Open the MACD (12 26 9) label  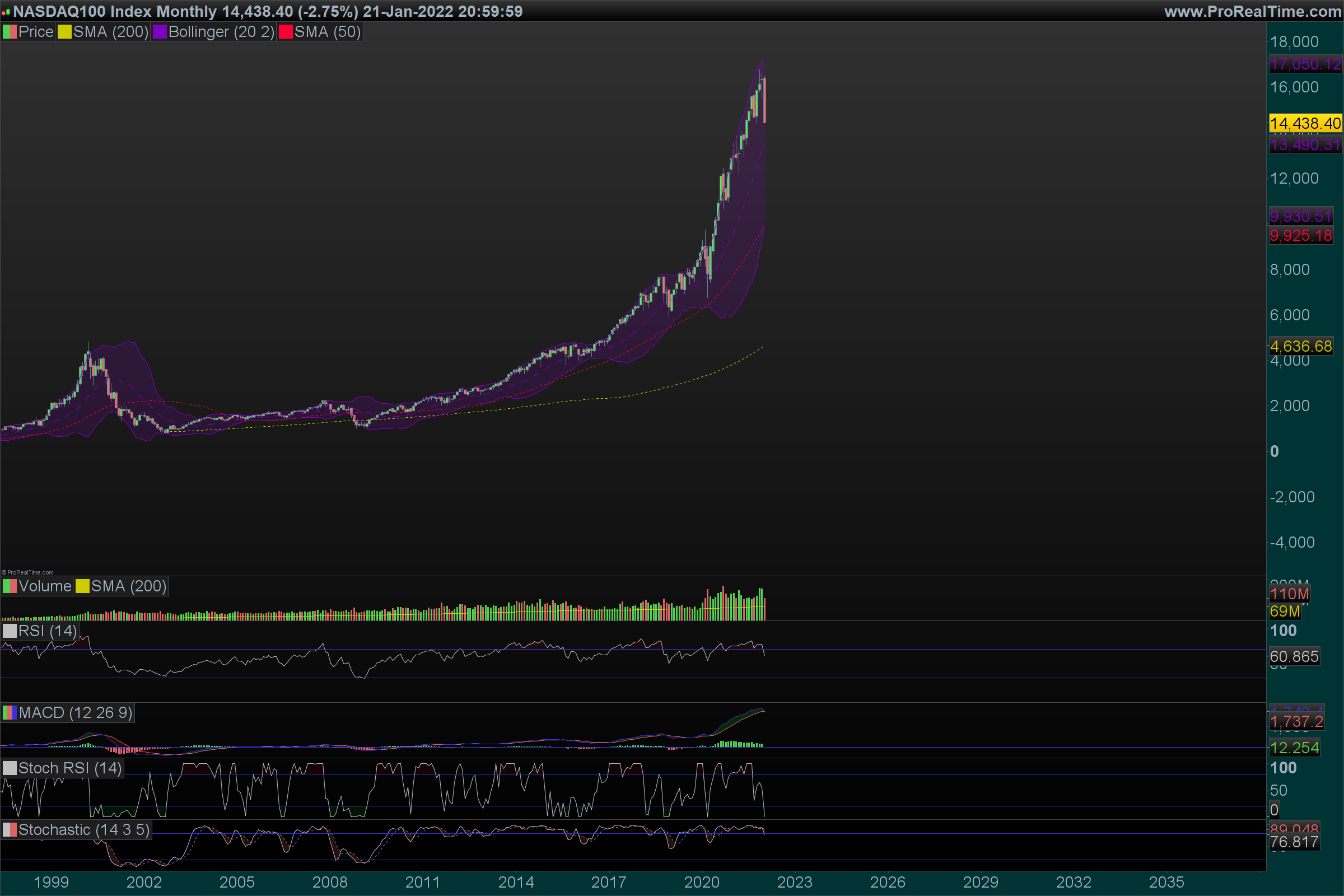click(76, 712)
